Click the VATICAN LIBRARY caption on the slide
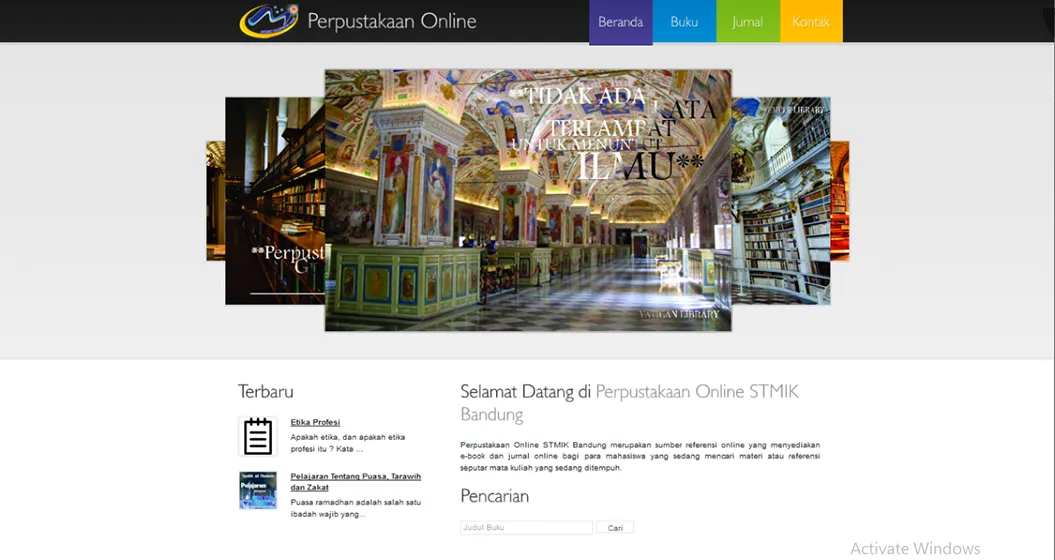Viewport: 1055px width, 560px height. click(679, 314)
